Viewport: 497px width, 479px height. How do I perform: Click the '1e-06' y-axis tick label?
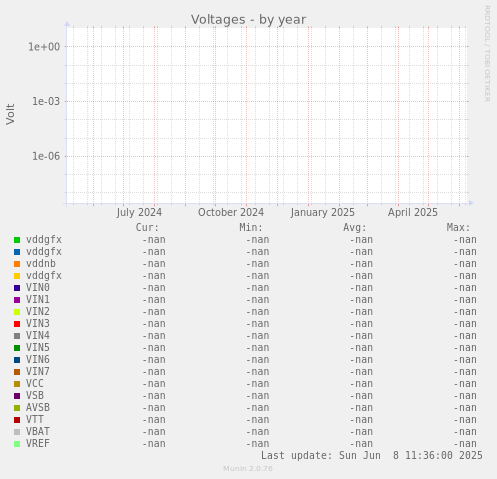[x=46, y=156]
